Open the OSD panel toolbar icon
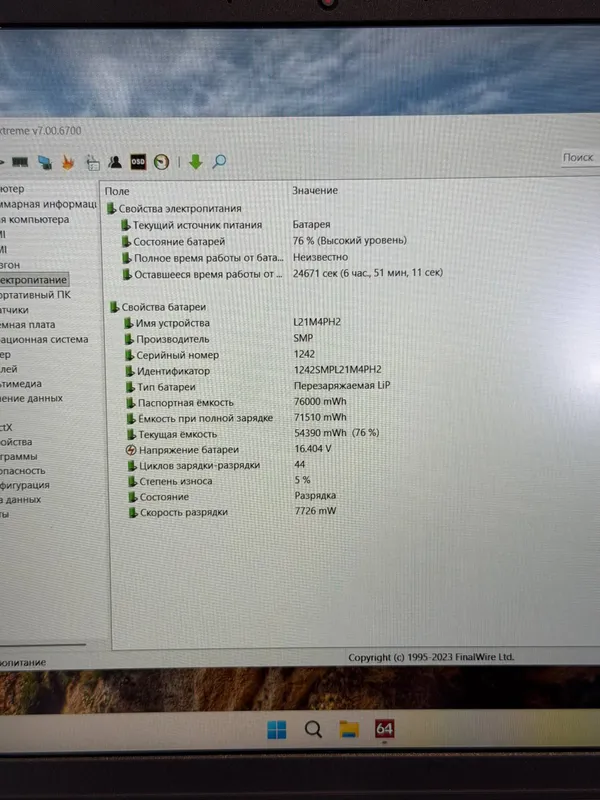This screenshot has width=600, height=800. [x=138, y=162]
